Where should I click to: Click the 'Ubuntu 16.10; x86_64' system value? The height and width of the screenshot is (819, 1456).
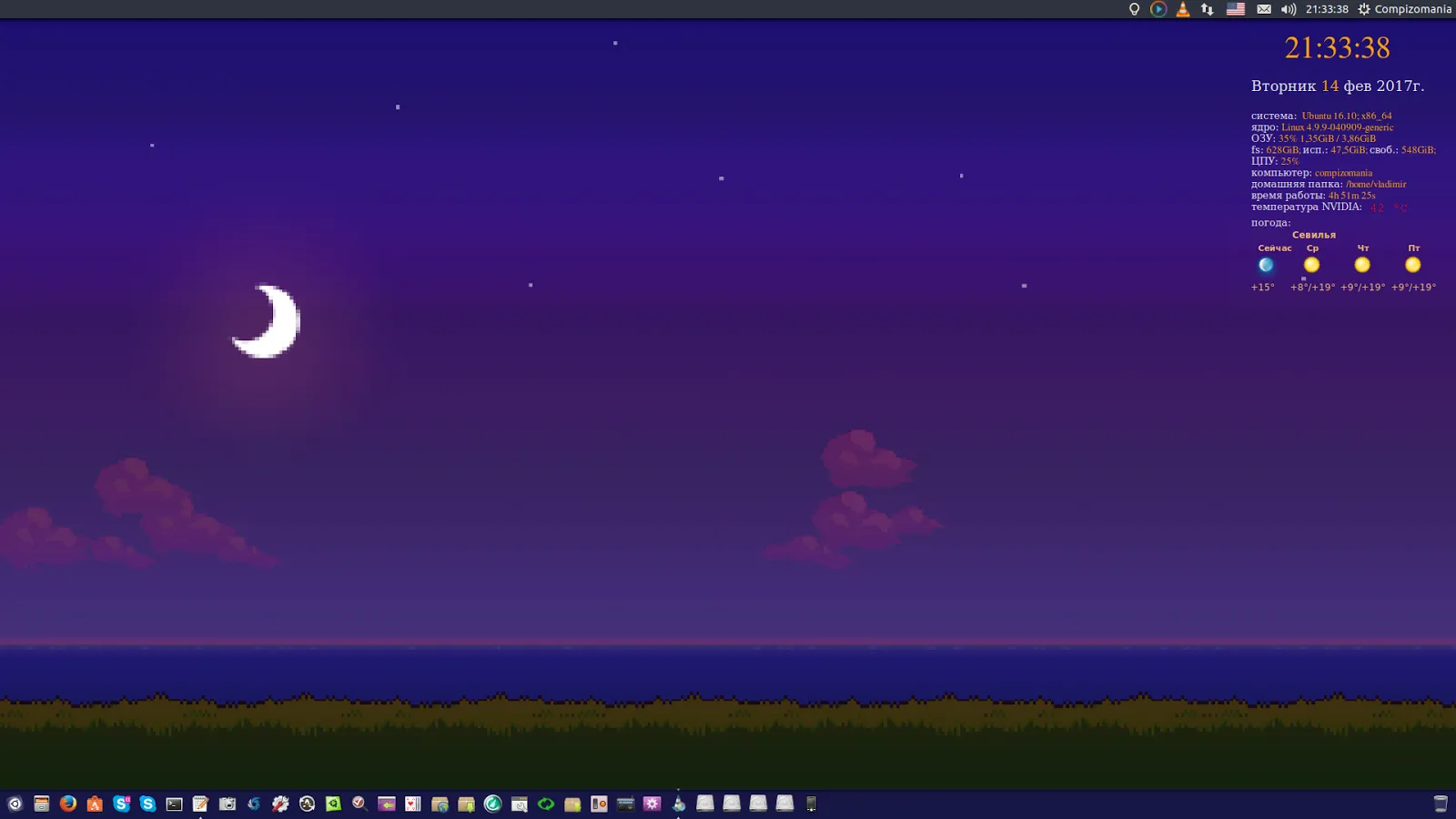1347,116
